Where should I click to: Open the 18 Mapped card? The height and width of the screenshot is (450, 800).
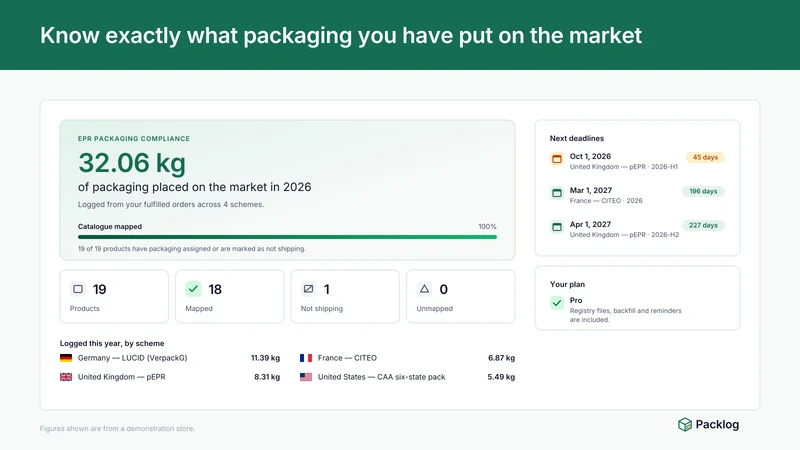pyautogui.click(x=230, y=296)
